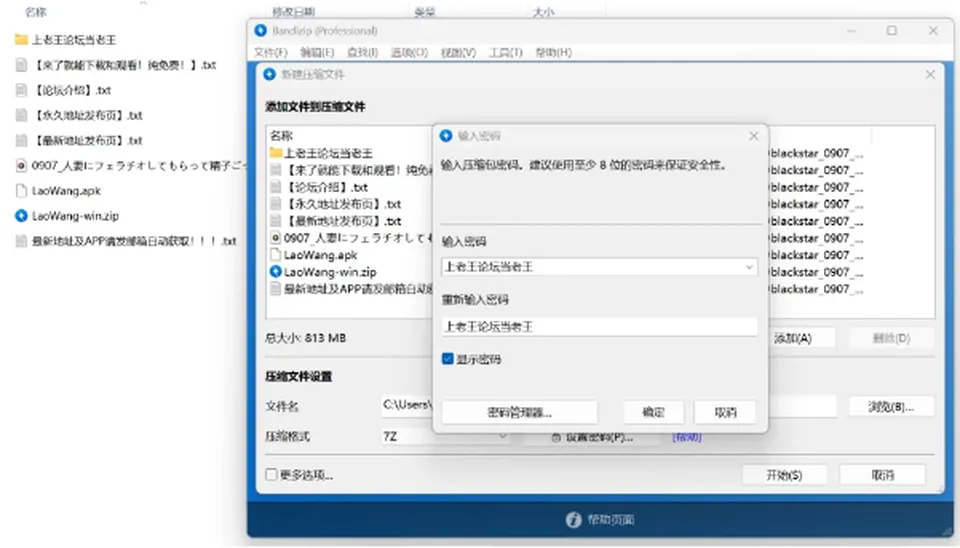Click the 重新输入密码 input field
The image size is (960, 548).
click(599, 326)
